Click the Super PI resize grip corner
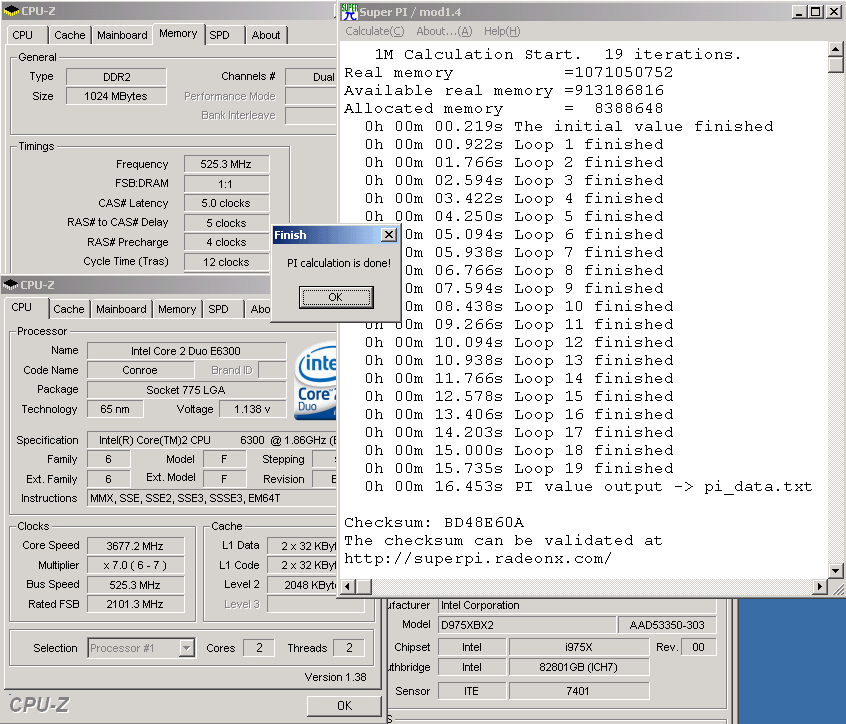 [837, 589]
